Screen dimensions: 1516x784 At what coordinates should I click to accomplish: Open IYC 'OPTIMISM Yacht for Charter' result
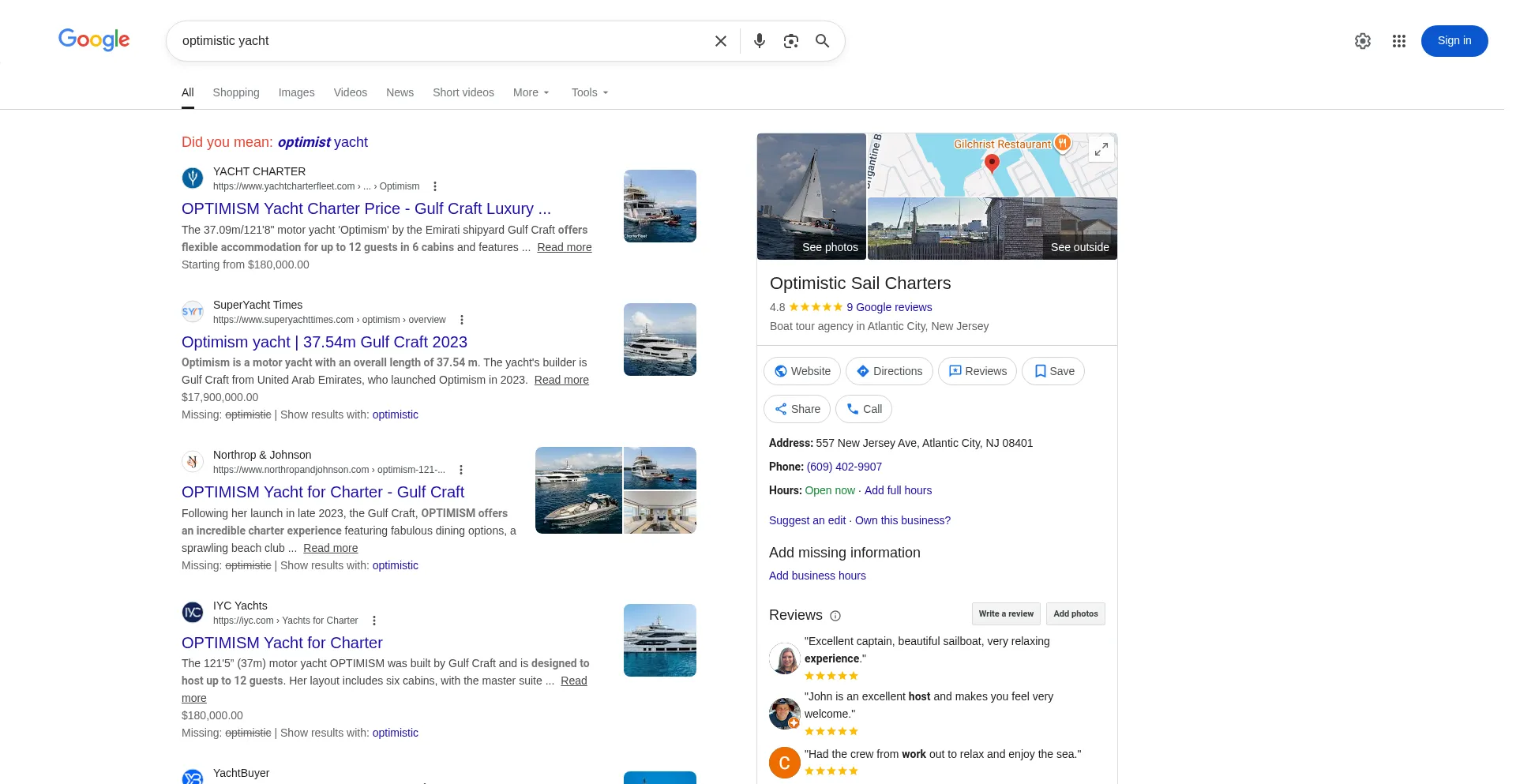pos(282,643)
